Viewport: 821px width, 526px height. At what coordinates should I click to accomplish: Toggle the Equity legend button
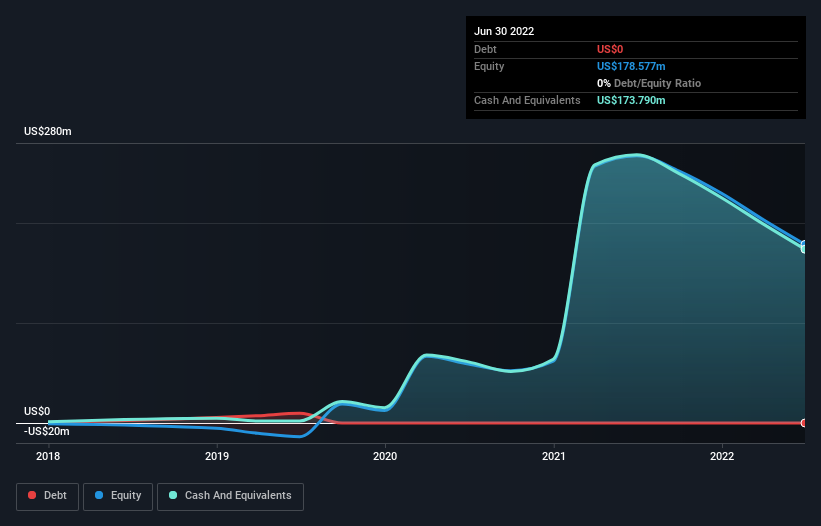[118, 496]
